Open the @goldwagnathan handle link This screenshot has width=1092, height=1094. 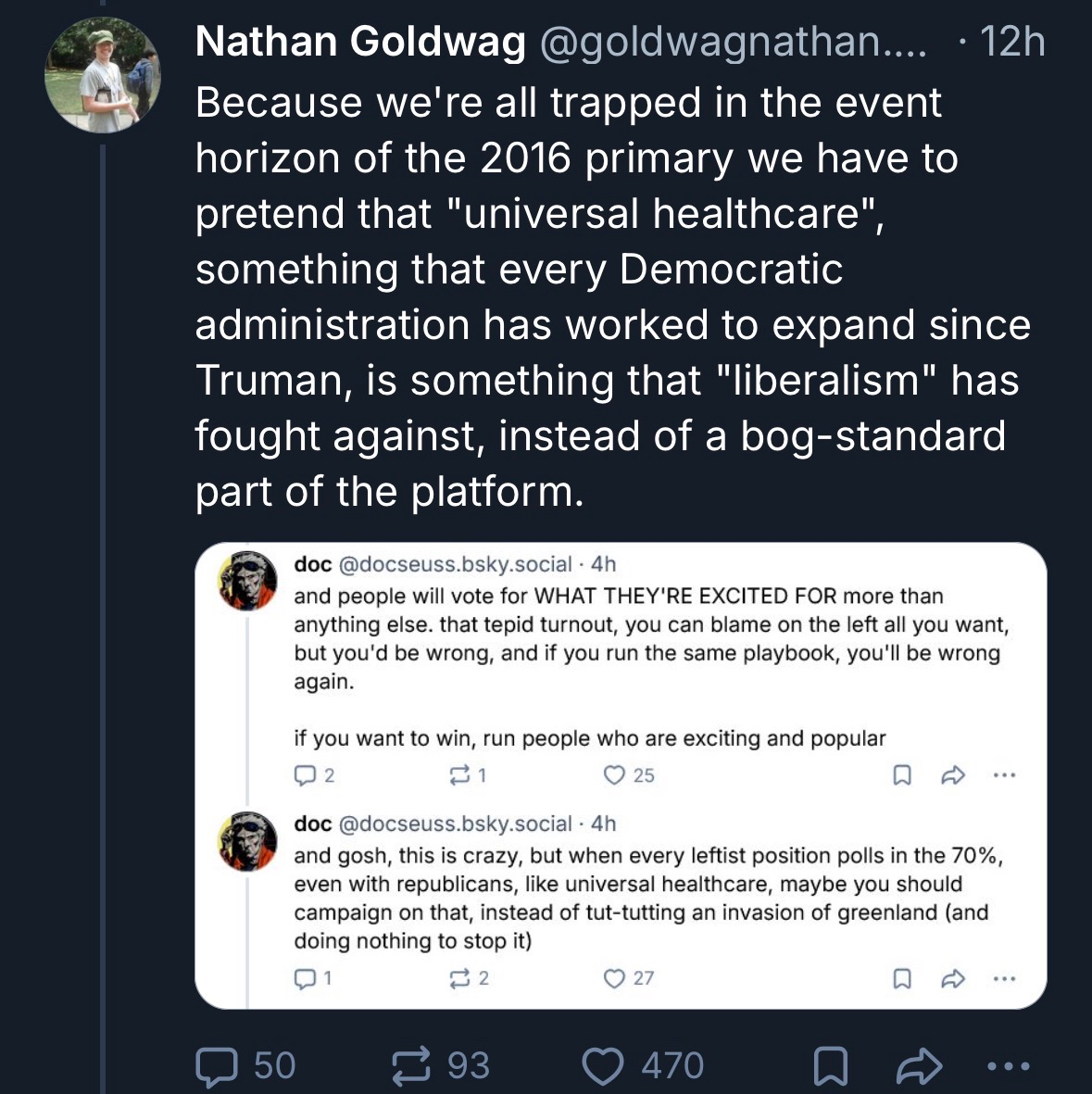[x=733, y=43]
